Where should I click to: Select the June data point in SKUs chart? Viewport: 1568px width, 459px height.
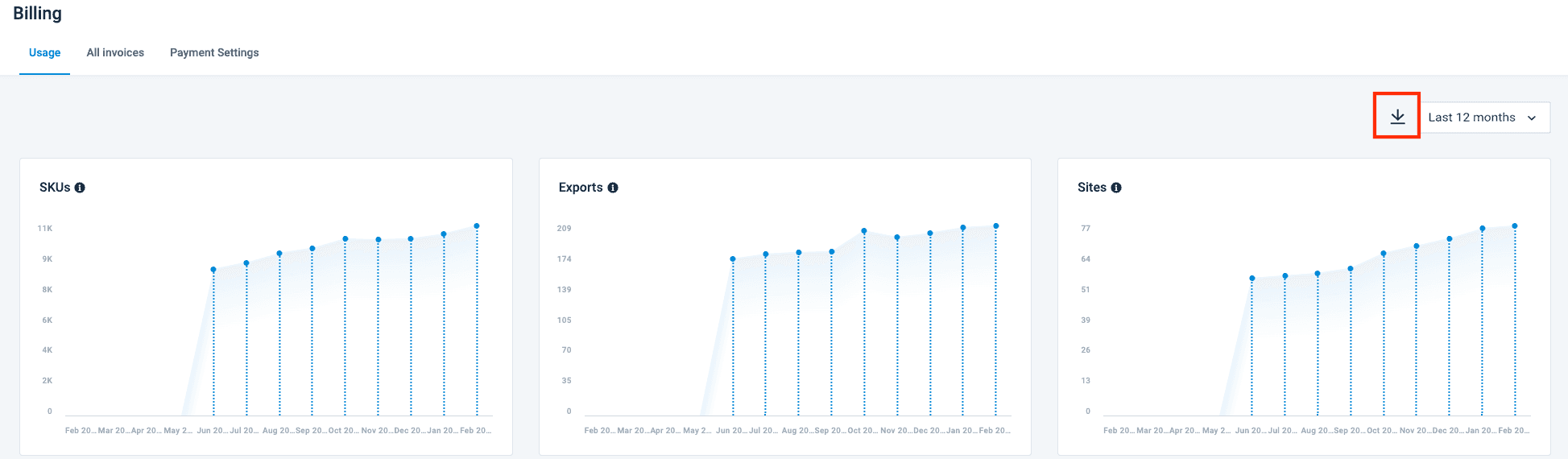(213, 270)
